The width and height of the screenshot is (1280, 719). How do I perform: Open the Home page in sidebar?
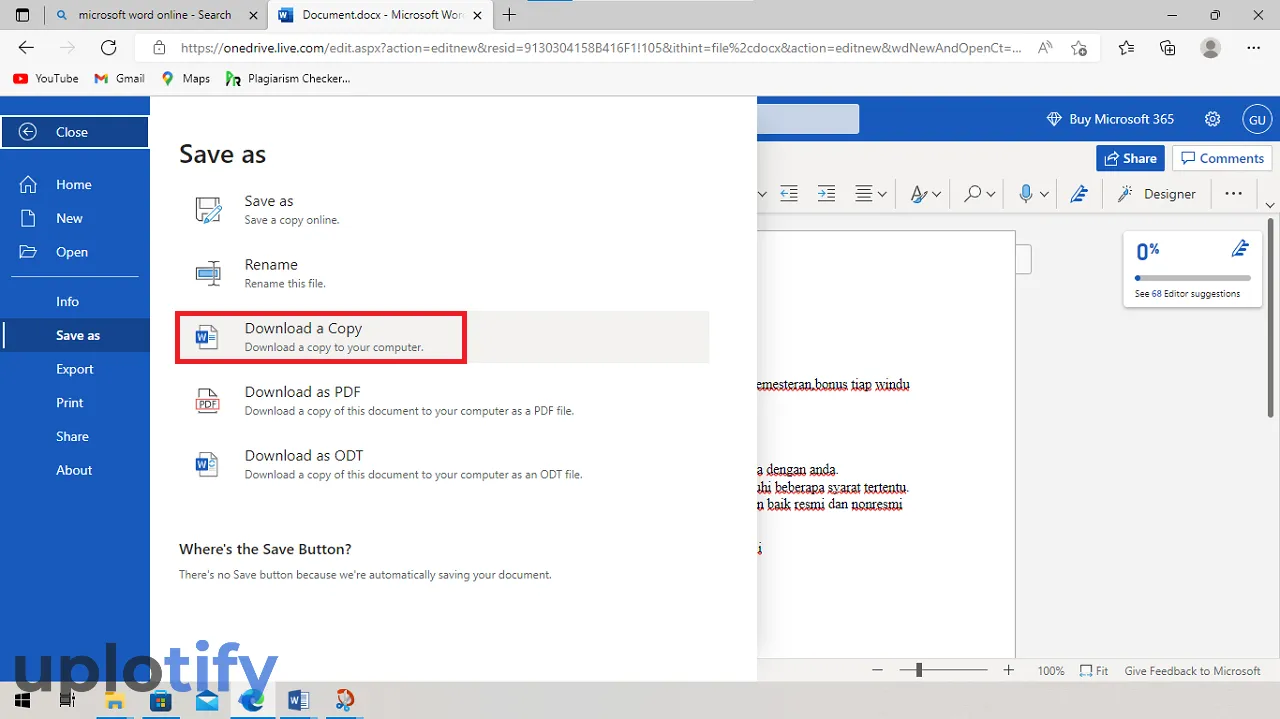(x=74, y=184)
